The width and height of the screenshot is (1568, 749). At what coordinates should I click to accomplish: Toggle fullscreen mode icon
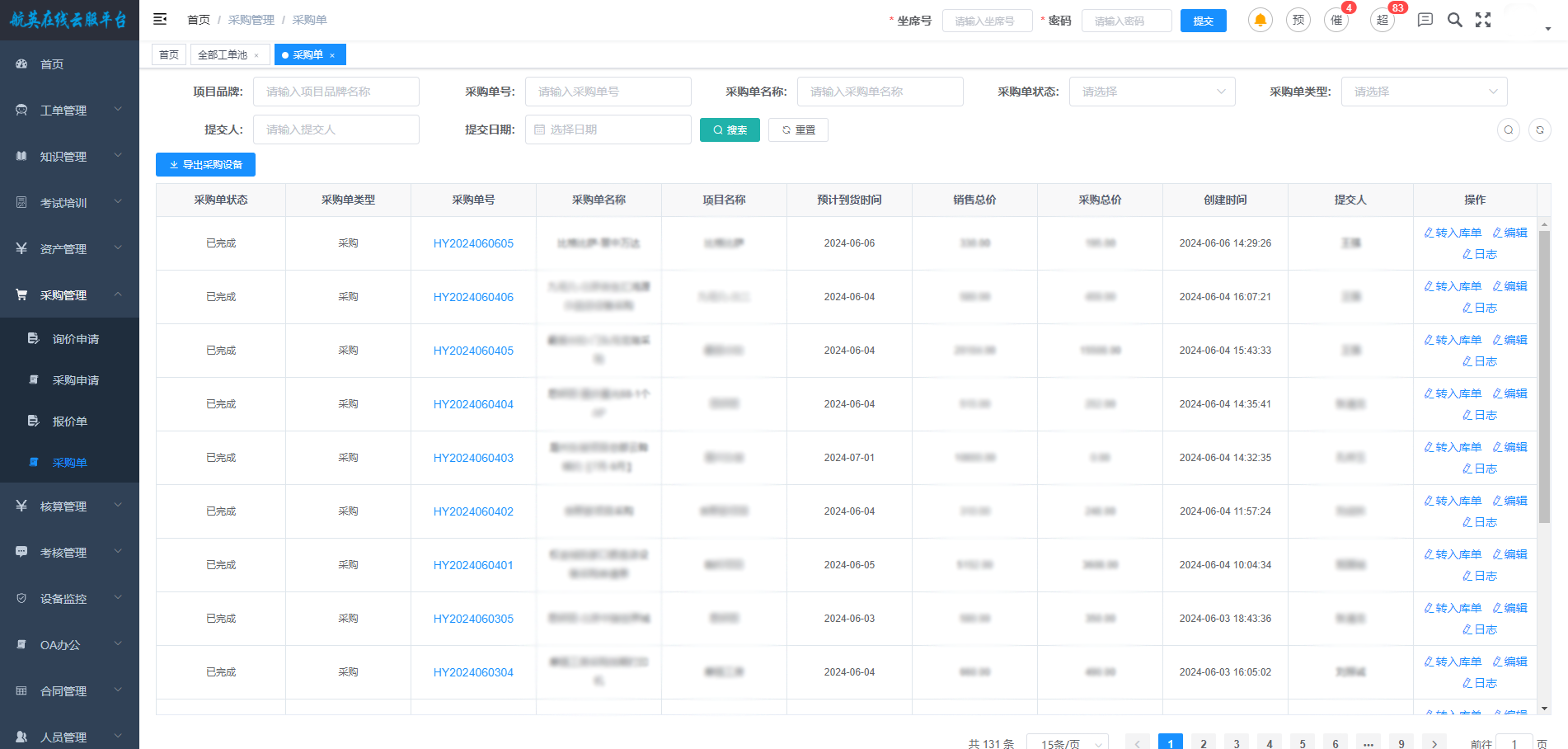1483,20
